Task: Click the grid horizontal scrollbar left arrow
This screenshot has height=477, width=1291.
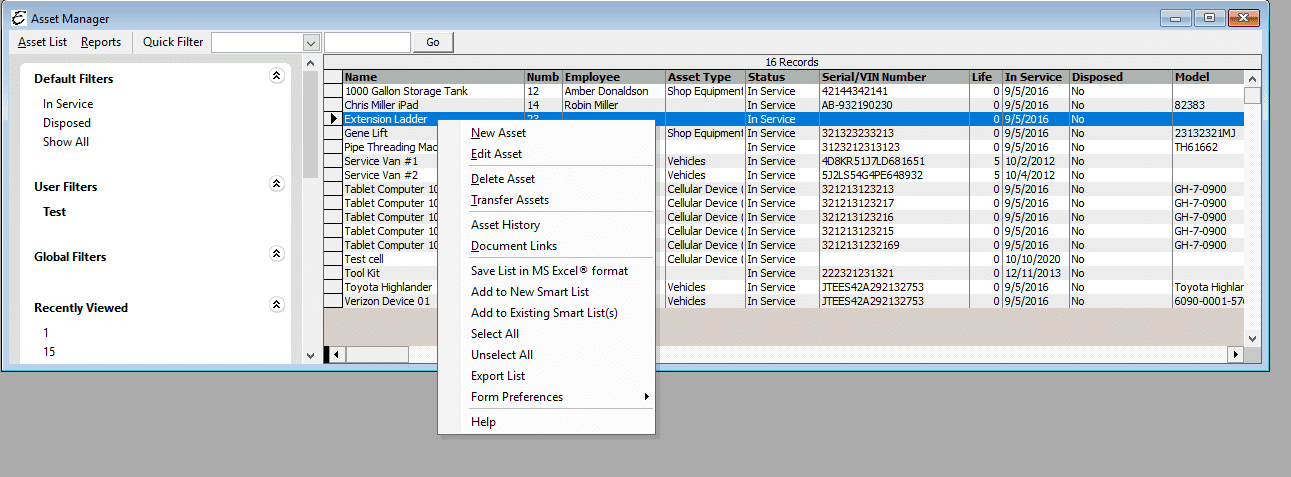Action: coord(336,355)
